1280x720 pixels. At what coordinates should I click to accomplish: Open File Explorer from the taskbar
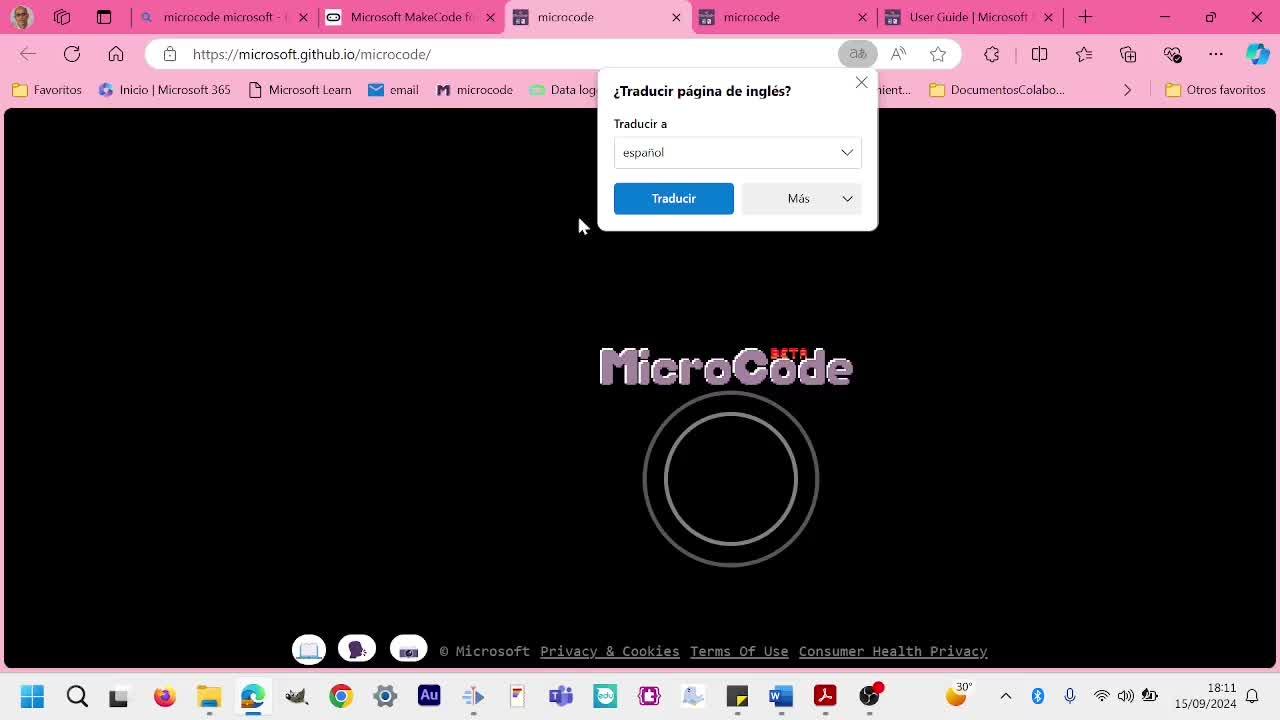[x=208, y=696]
